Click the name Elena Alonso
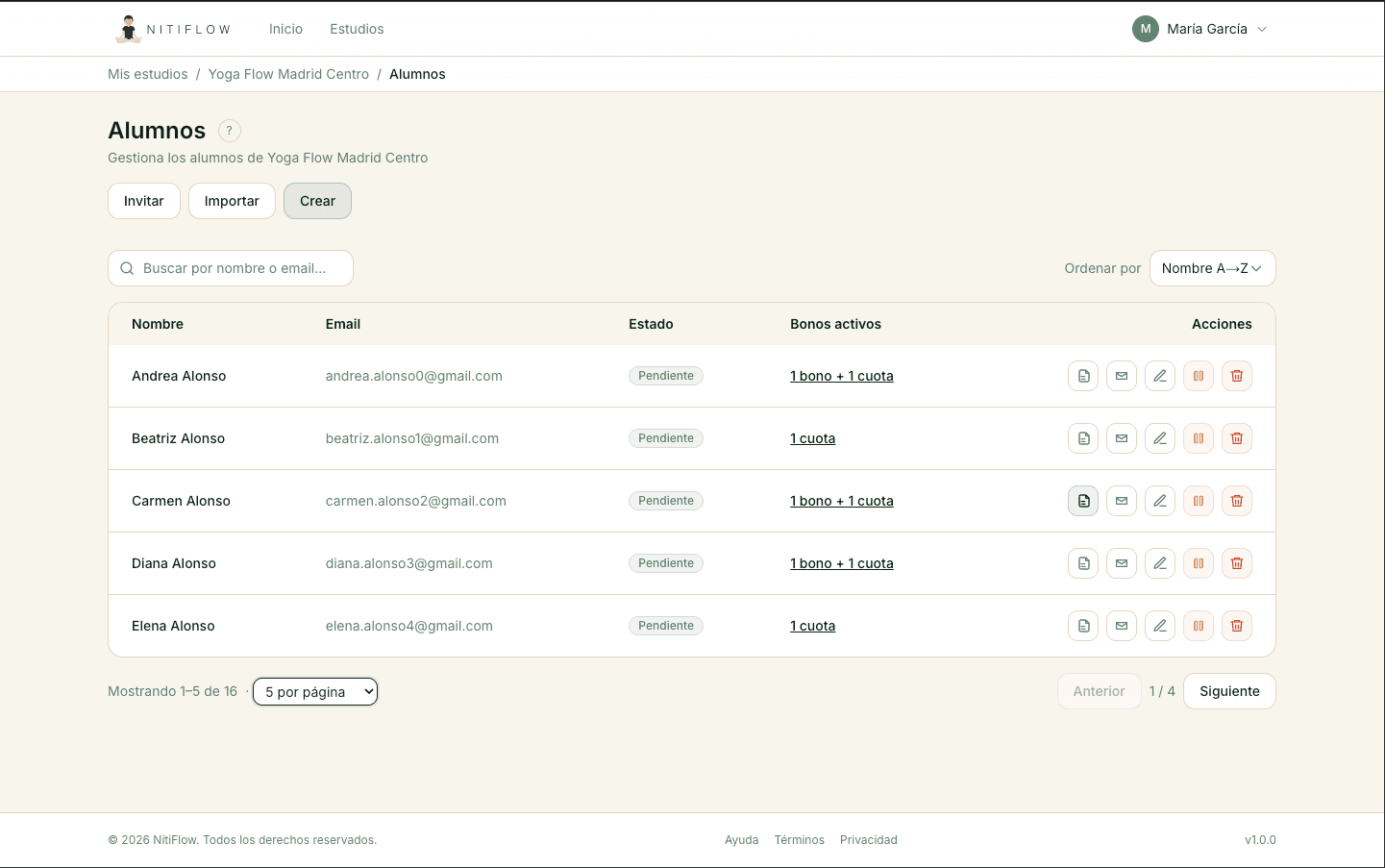Screen dimensions: 1385x868 tap(173, 626)
